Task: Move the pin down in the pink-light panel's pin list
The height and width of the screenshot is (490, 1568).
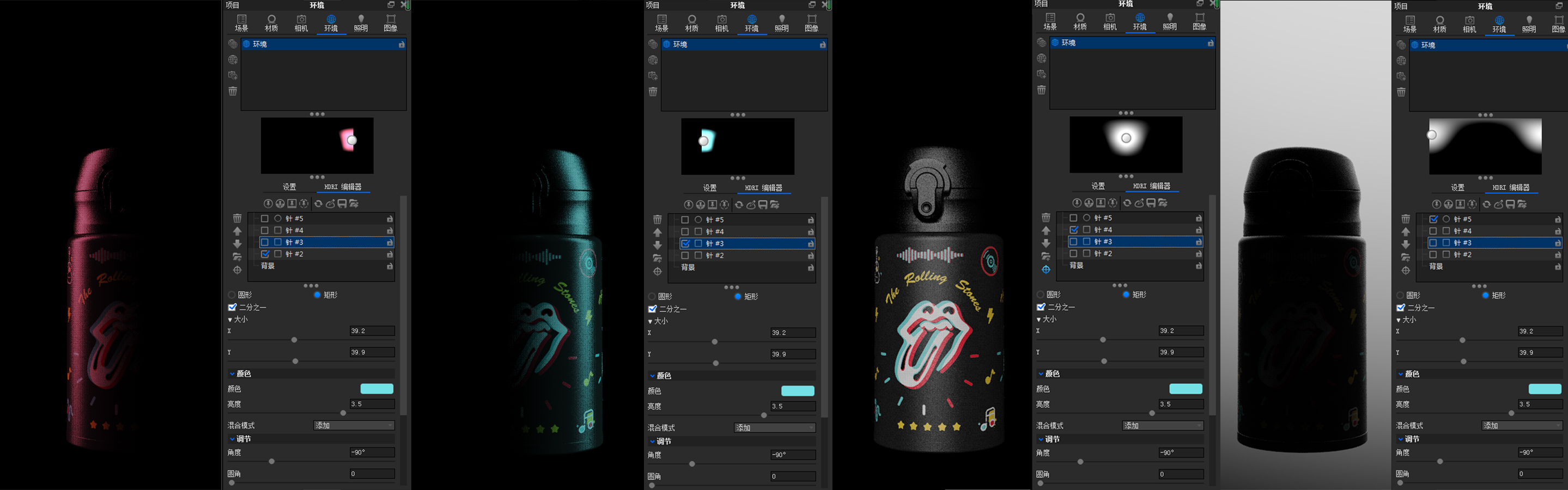Action: tap(238, 244)
